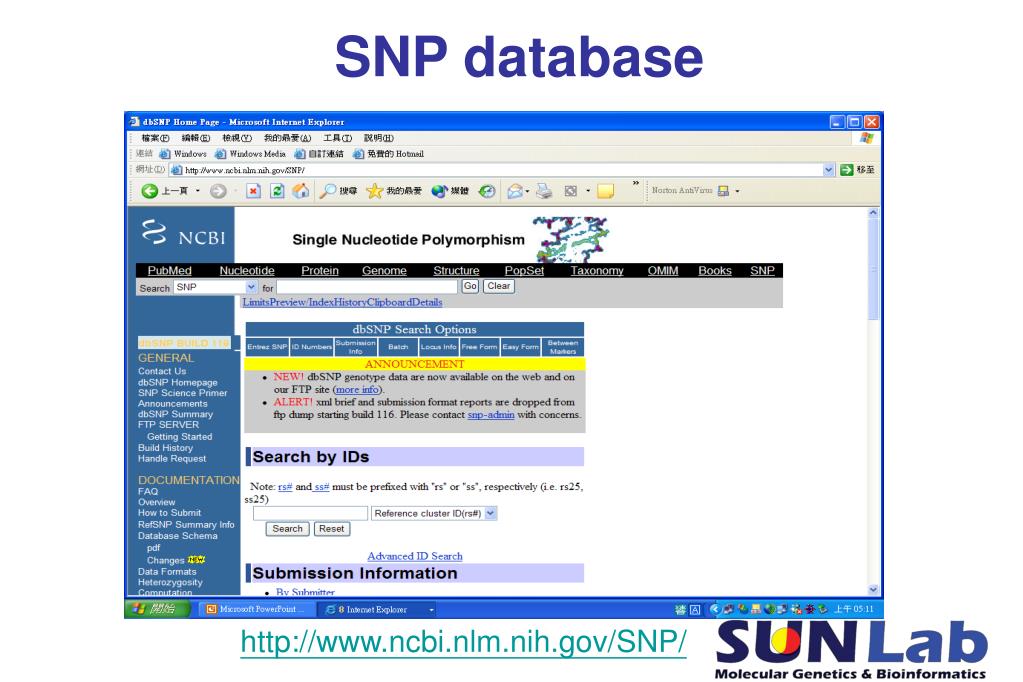The height and width of the screenshot is (682, 1023).
Task: Select the Entrez SNP search option tab
Action: coord(267,347)
